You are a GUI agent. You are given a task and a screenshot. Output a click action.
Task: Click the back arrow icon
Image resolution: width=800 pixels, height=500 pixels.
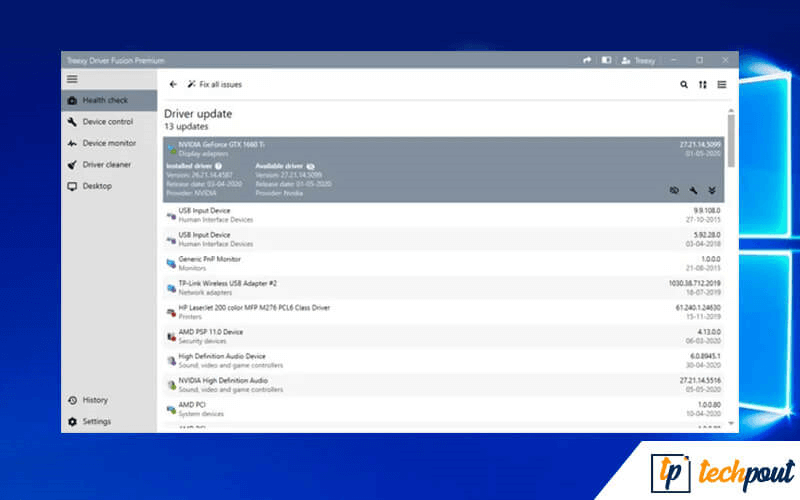[x=173, y=85]
